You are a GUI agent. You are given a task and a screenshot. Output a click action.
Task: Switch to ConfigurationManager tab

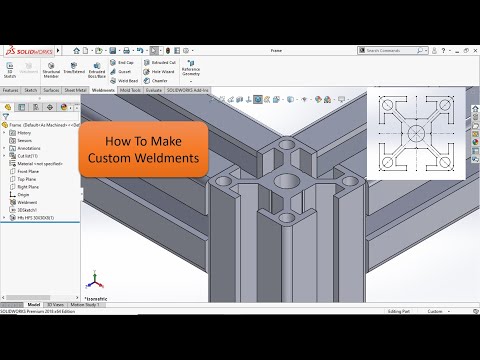coord(36,107)
